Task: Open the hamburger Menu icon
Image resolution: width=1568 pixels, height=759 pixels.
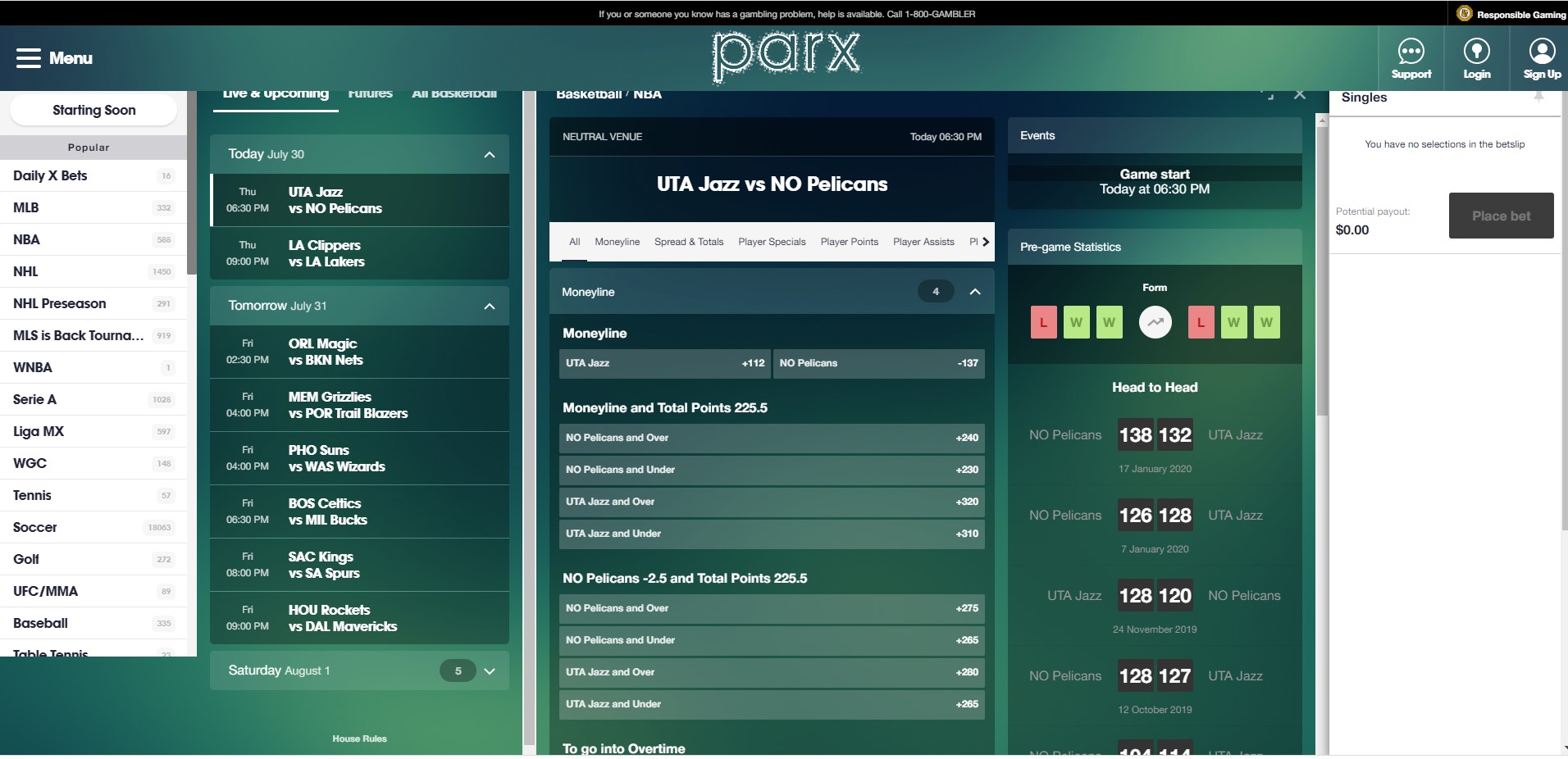Action: point(28,58)
